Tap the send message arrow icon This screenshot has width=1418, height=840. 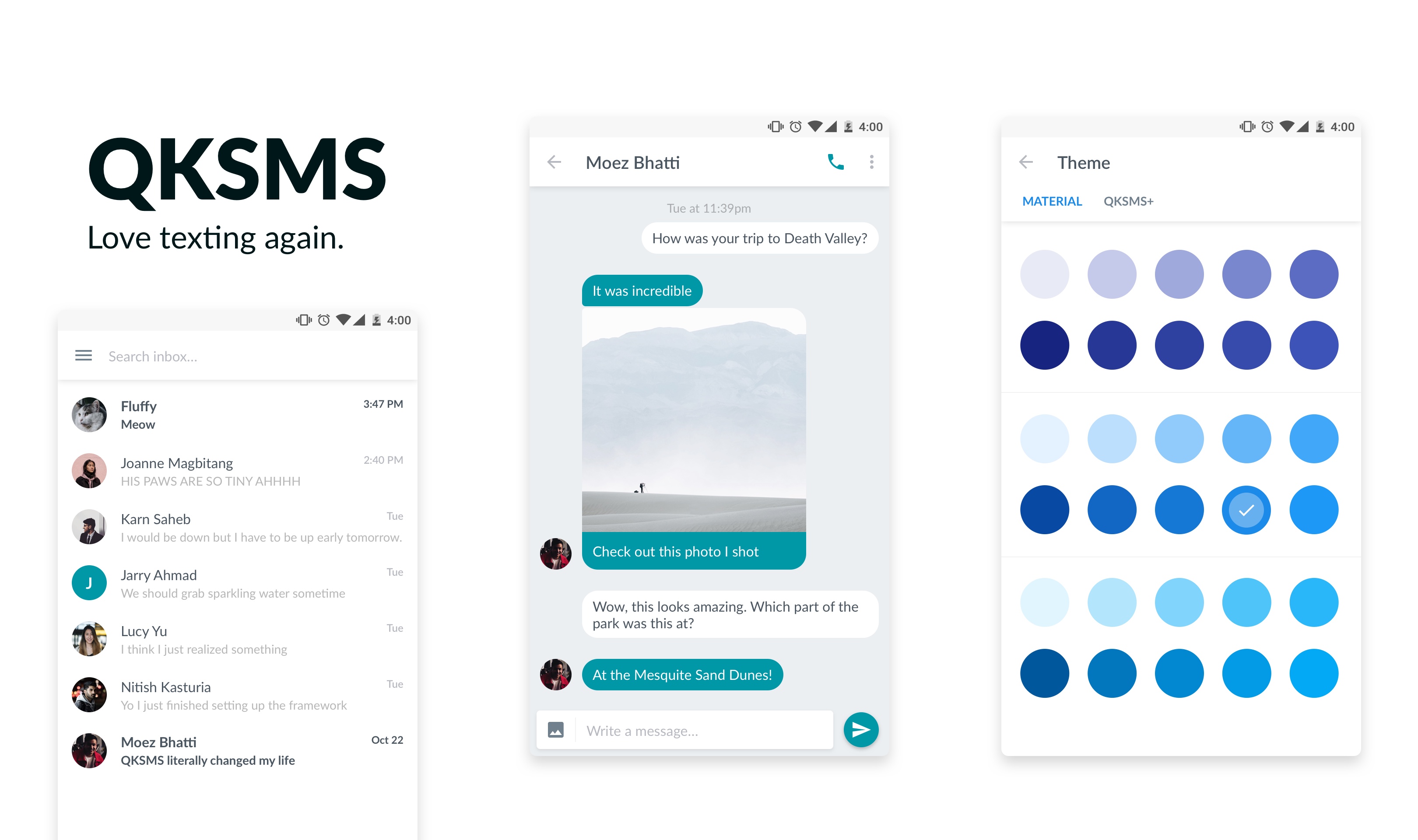[x=860, y=728]
